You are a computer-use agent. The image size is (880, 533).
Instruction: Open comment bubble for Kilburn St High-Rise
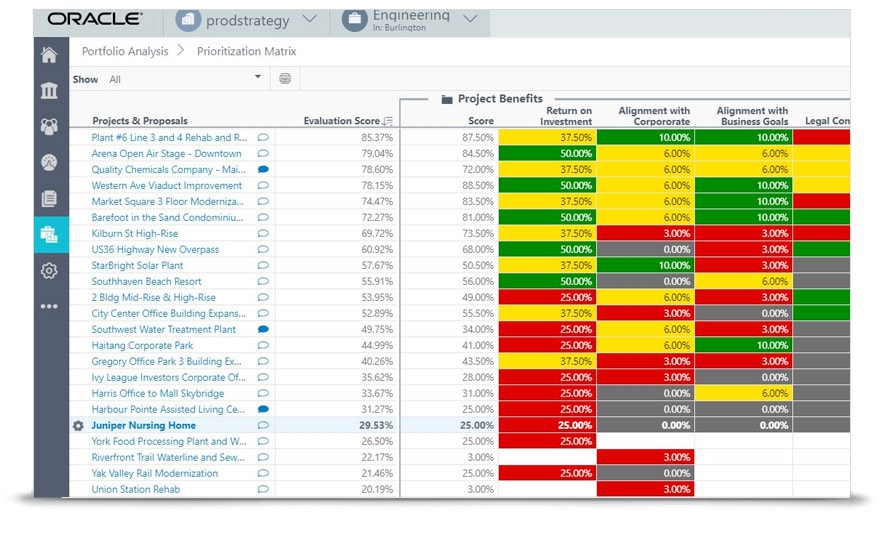pyautogui.click(x=263, y=233)
